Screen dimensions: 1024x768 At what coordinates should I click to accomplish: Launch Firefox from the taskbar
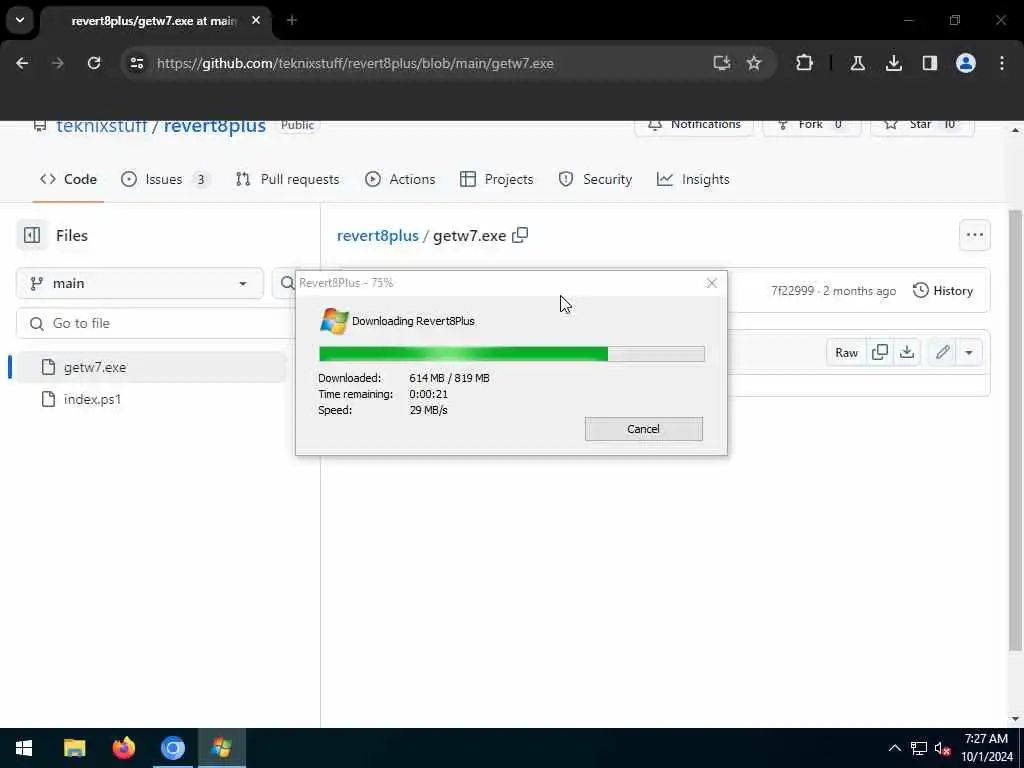pyautogui.click(x=123, y=748)
